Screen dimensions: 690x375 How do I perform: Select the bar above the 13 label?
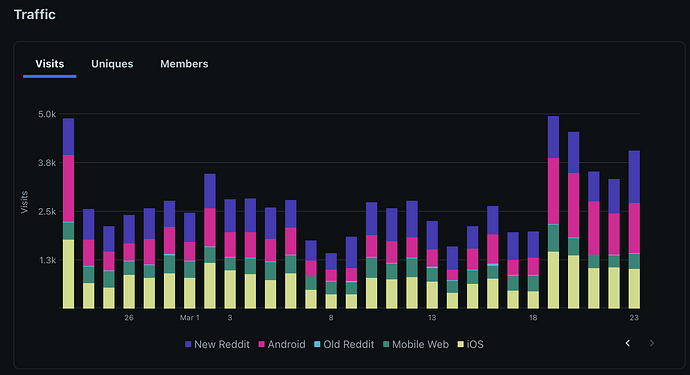pyautogui.click(x=432, y=265)
